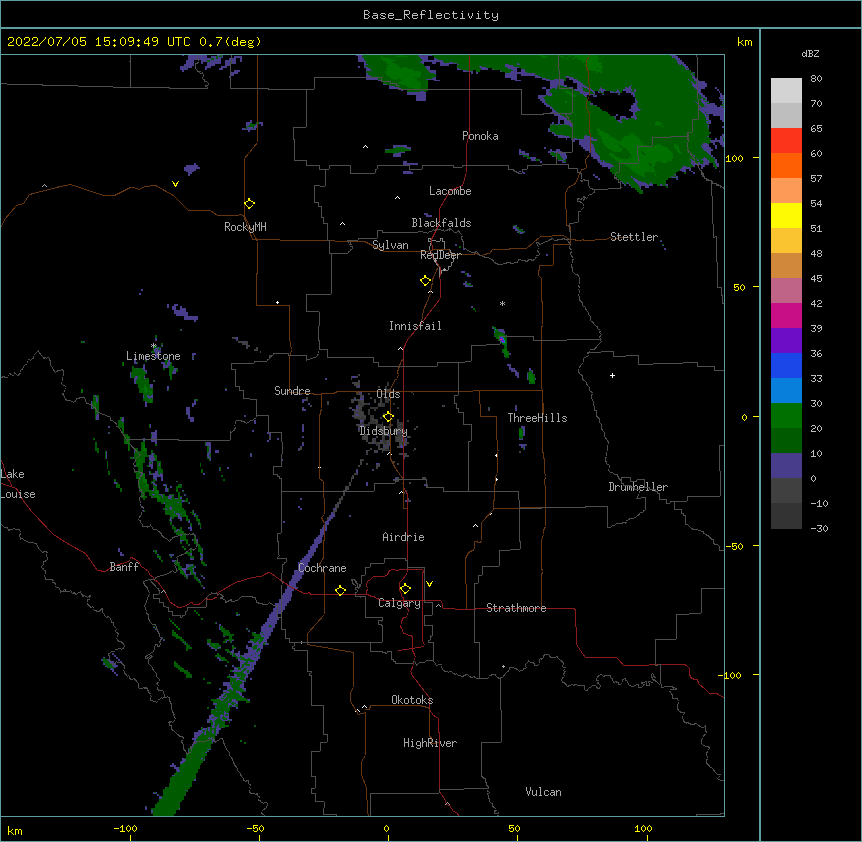Click the yellow V marker east of Calgary
This screenshot has width=862, height=842.
click(429, 584)
